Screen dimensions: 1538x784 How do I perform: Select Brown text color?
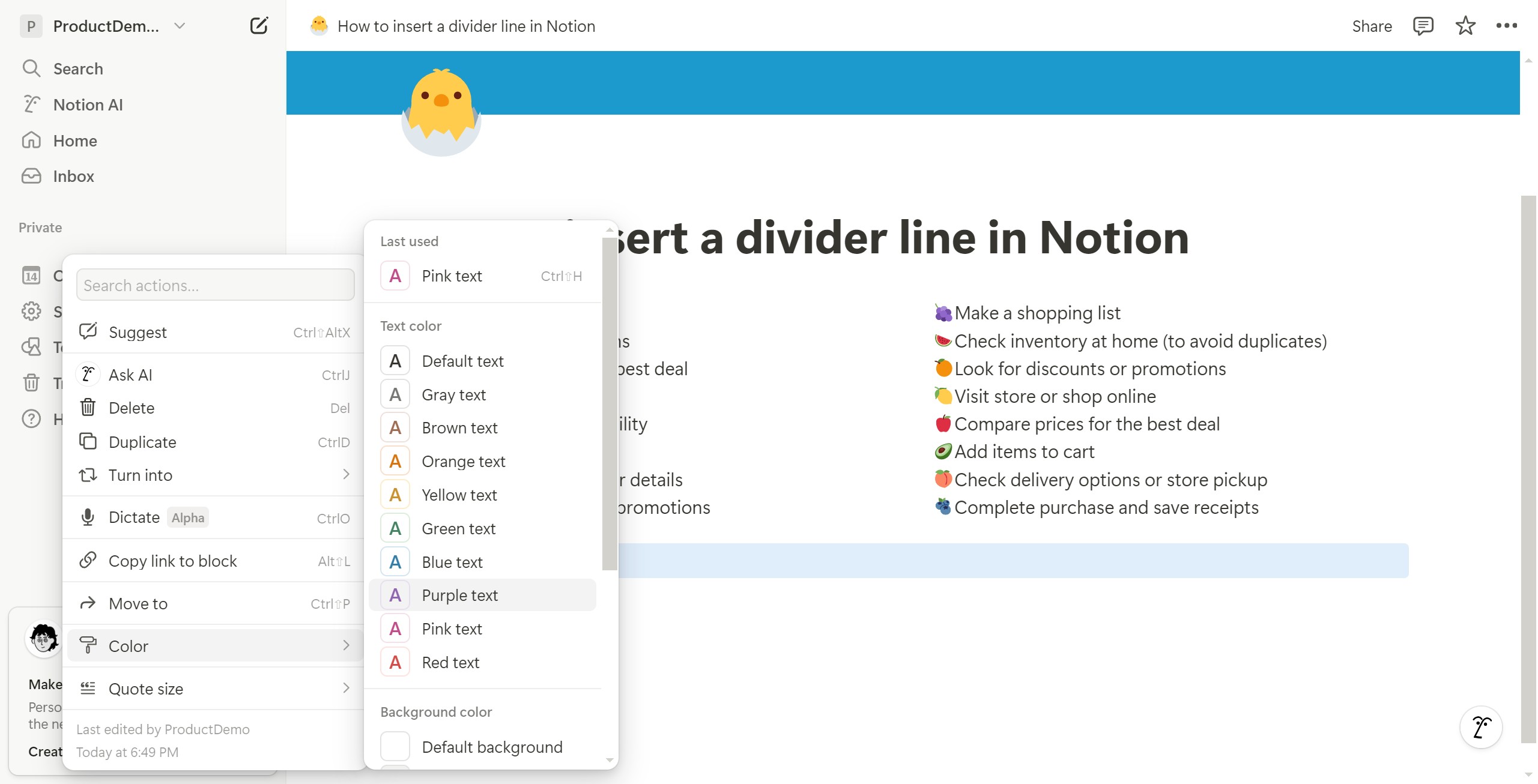483,428
